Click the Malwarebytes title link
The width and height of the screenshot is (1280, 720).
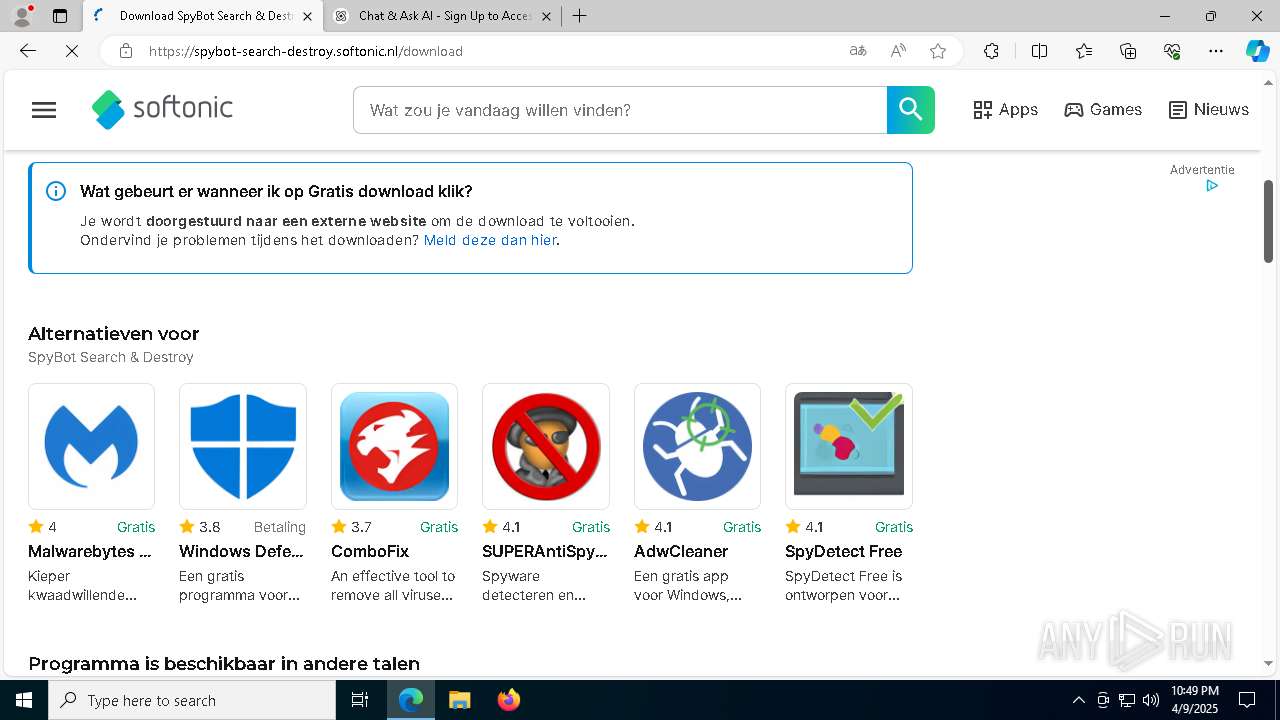tap(90, 551)
